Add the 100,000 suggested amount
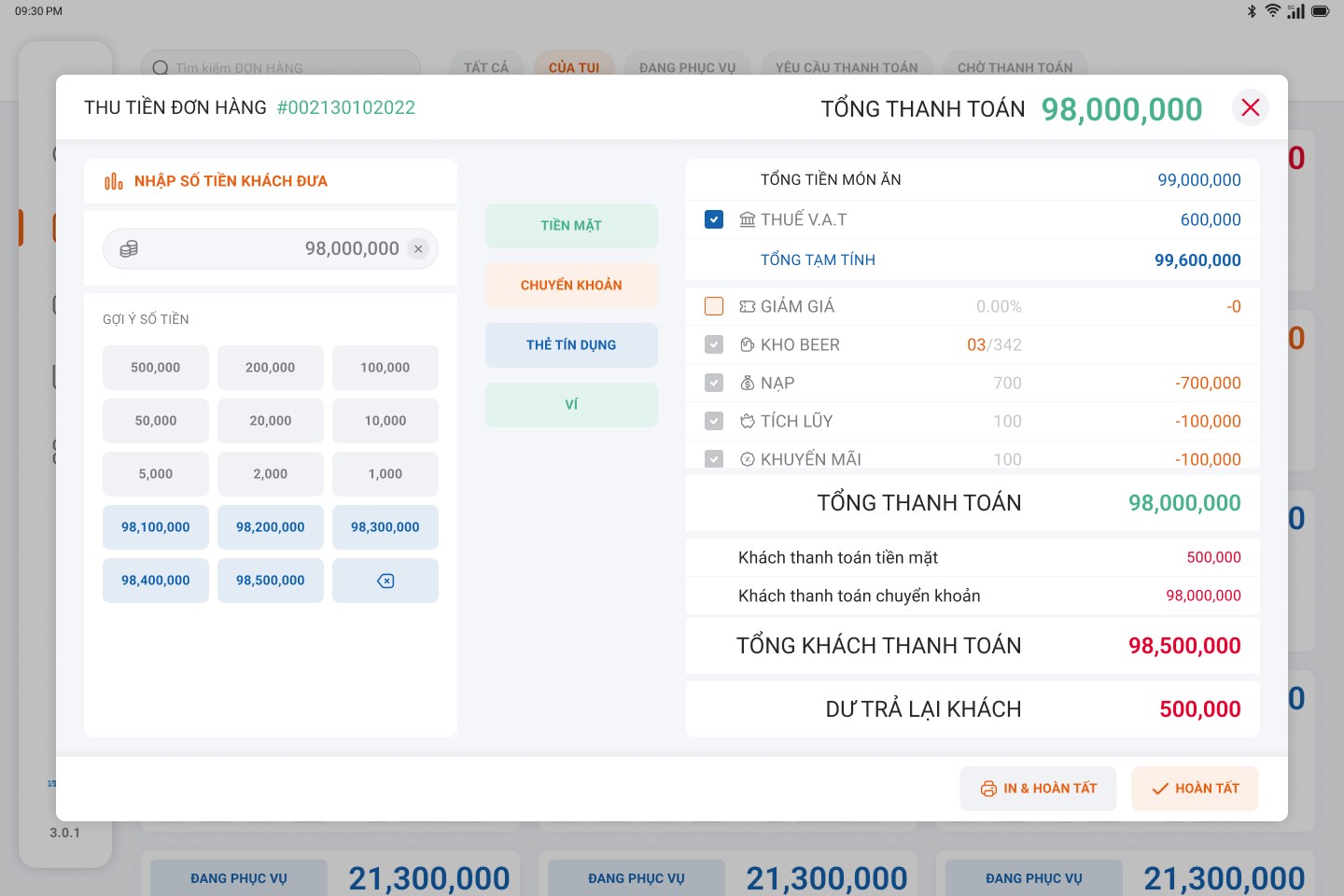The image size is (1344, 896). tap(385, 368)
